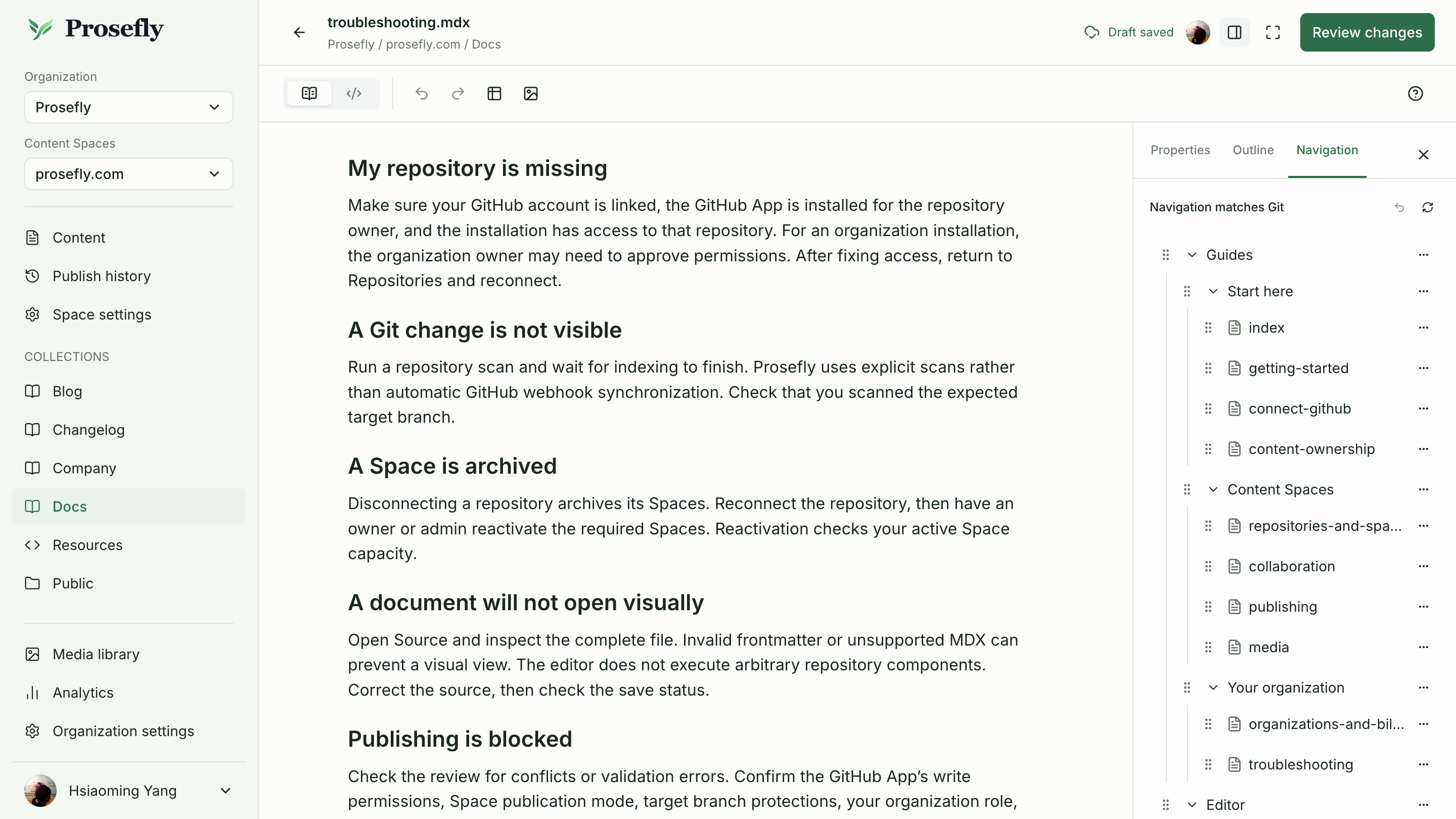Open the publishing page in navigation
Screen dimensions: 1456x819
[x=1282, y=607]
